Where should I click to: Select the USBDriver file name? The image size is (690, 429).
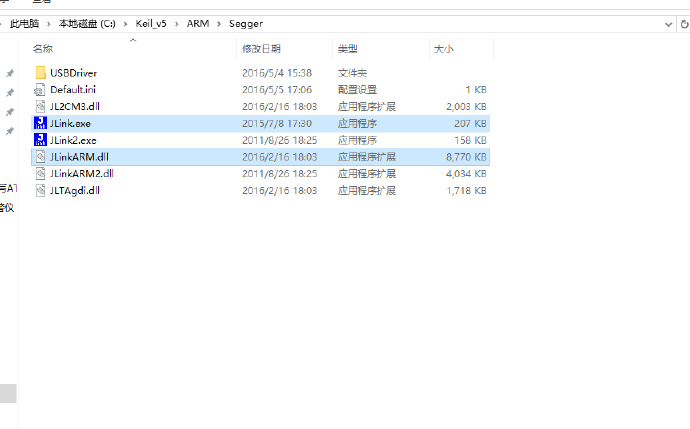click(73, 73)
